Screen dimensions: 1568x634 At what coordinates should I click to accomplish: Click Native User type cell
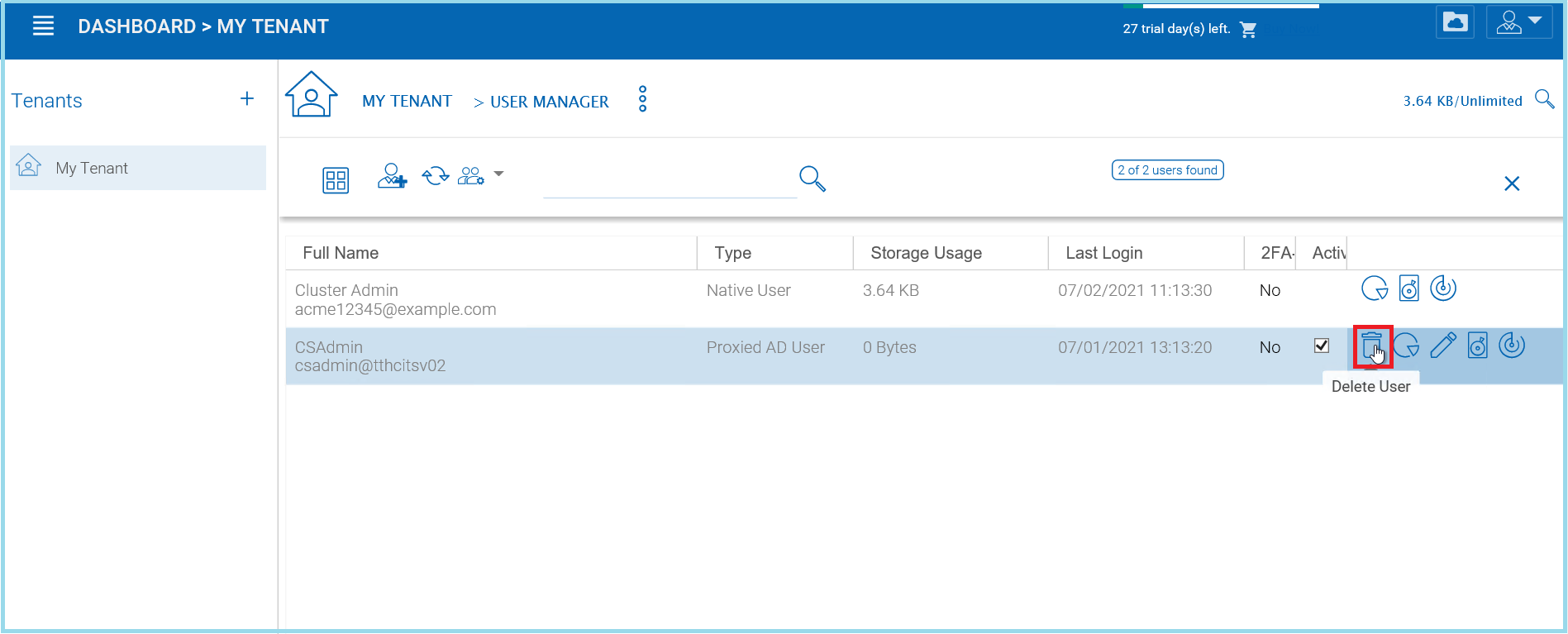748,290
